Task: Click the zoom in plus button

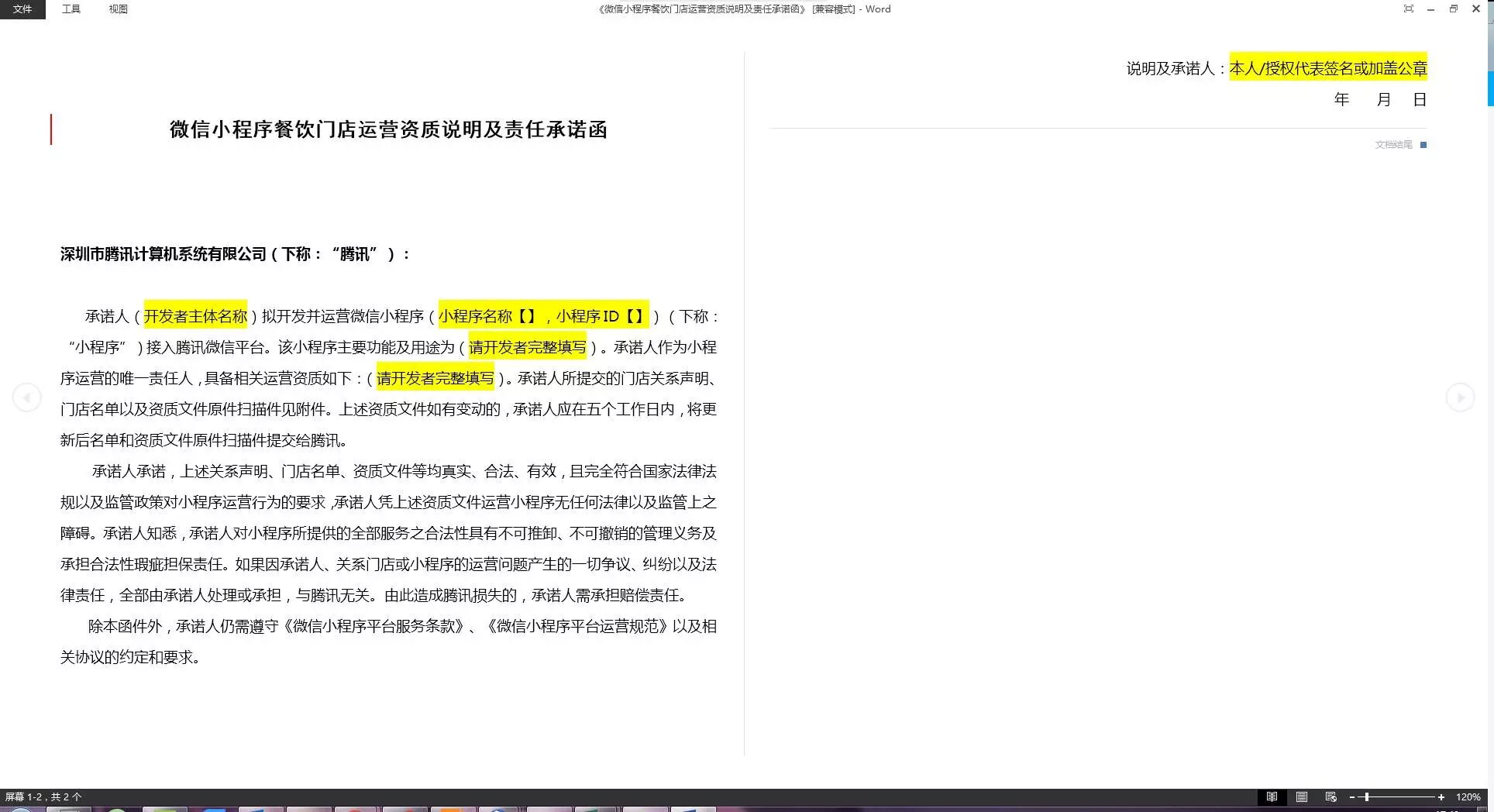Action: click(1441, 797)
